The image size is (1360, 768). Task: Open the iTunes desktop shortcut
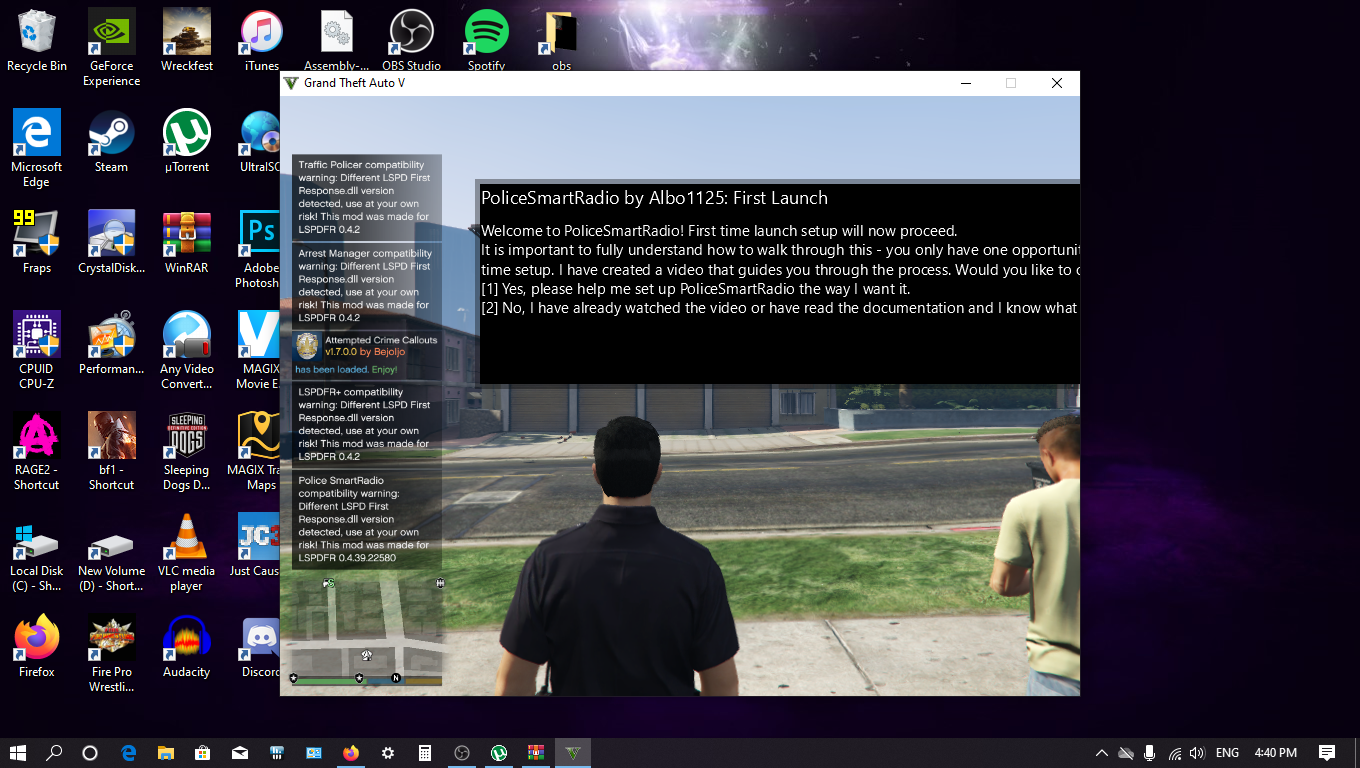pyautogui.click(x=261, y=41)
